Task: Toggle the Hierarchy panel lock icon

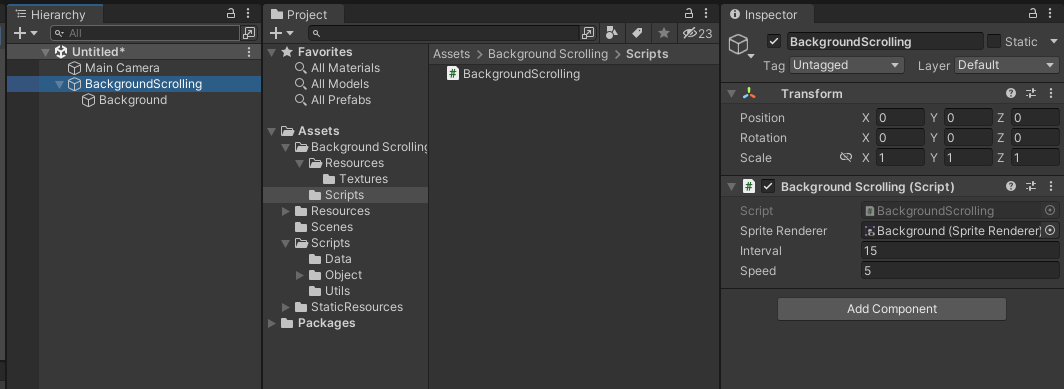Action: [x=231, y=14]
